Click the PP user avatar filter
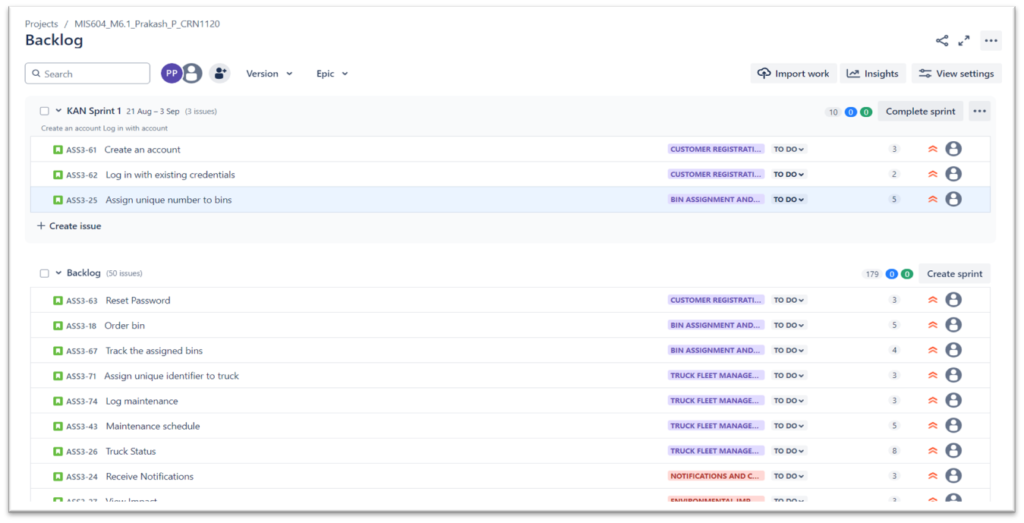The width and height of the screenshot is (1024, 523). (171, 73)
